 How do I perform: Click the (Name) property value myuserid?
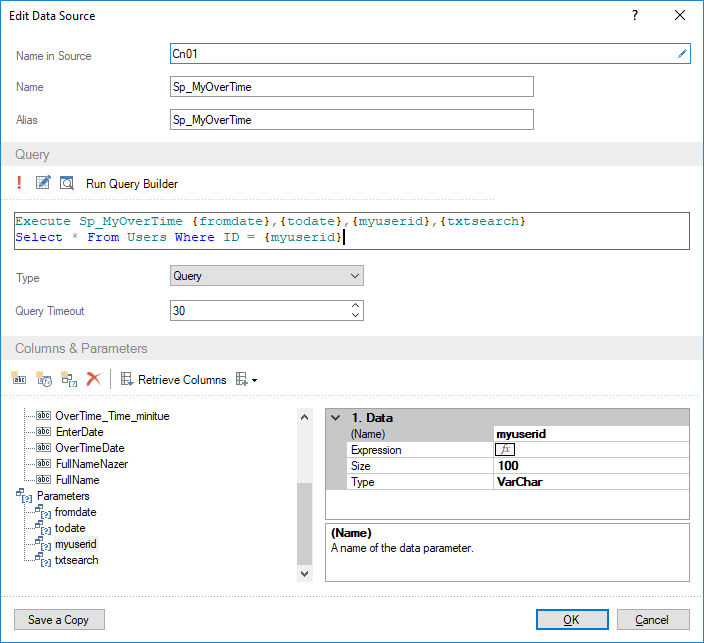(591, 434)
